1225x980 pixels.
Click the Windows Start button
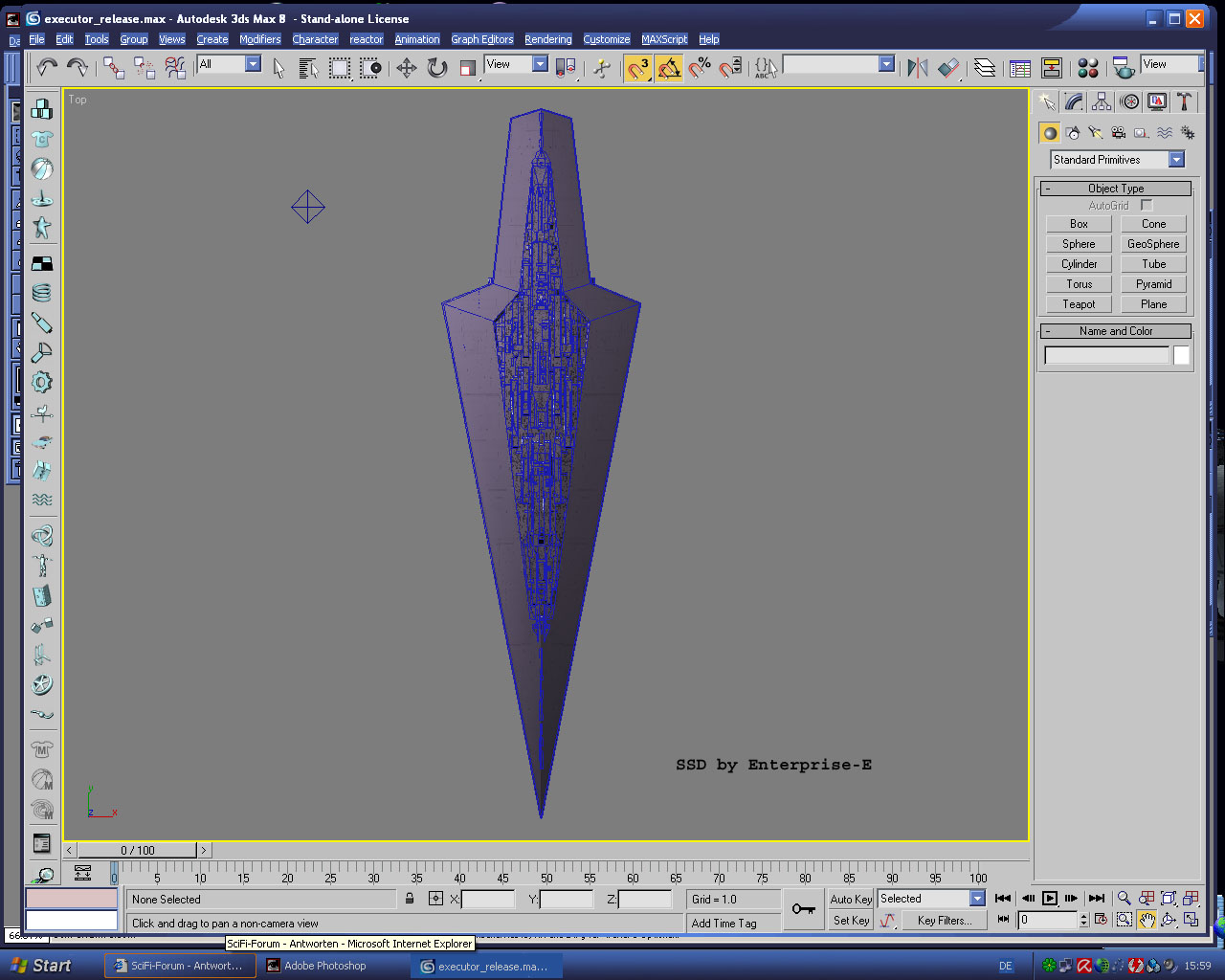point(40,966)
